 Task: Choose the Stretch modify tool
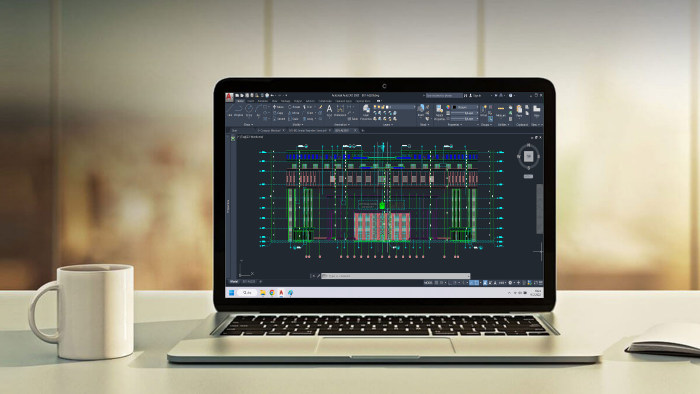coord(279,119)
